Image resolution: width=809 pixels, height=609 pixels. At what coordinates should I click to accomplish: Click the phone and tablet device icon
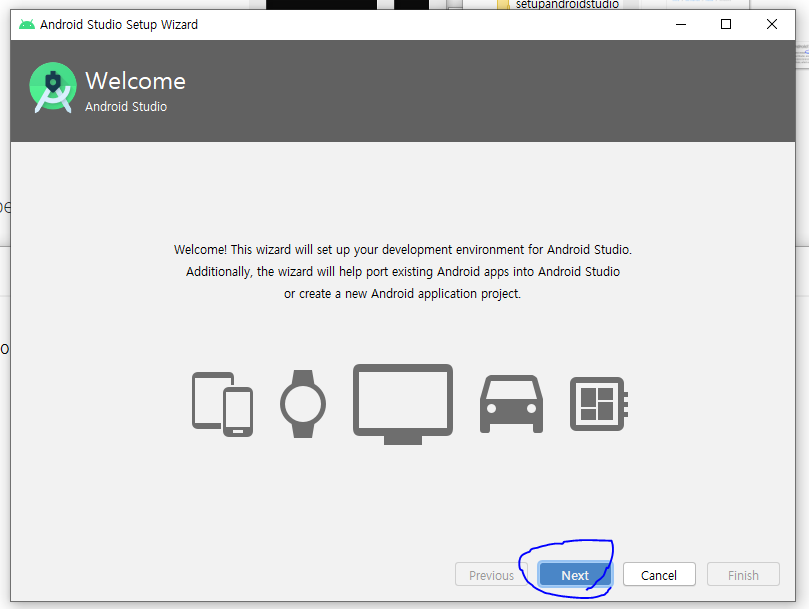pos(222,404)
